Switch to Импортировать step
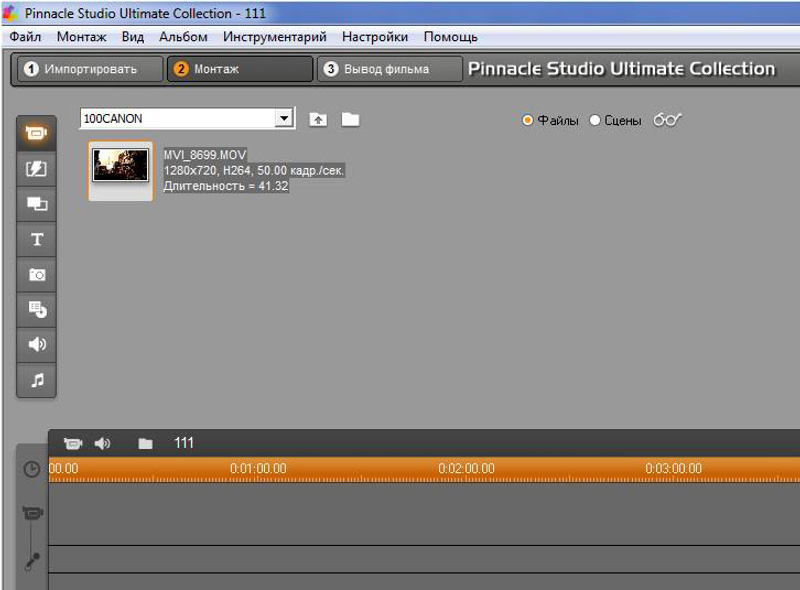 point(89,69)
